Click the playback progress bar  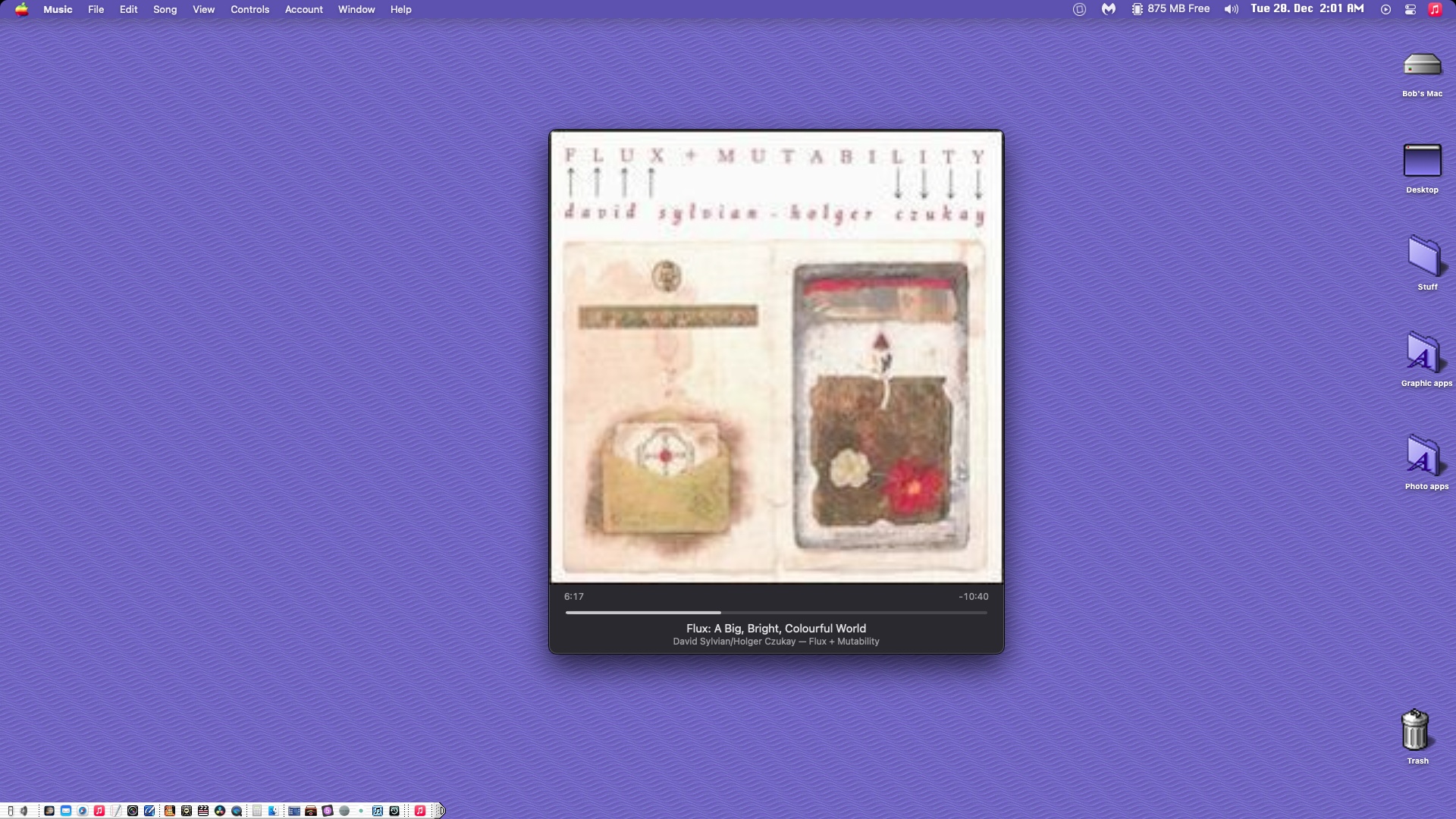pos(776,612)
